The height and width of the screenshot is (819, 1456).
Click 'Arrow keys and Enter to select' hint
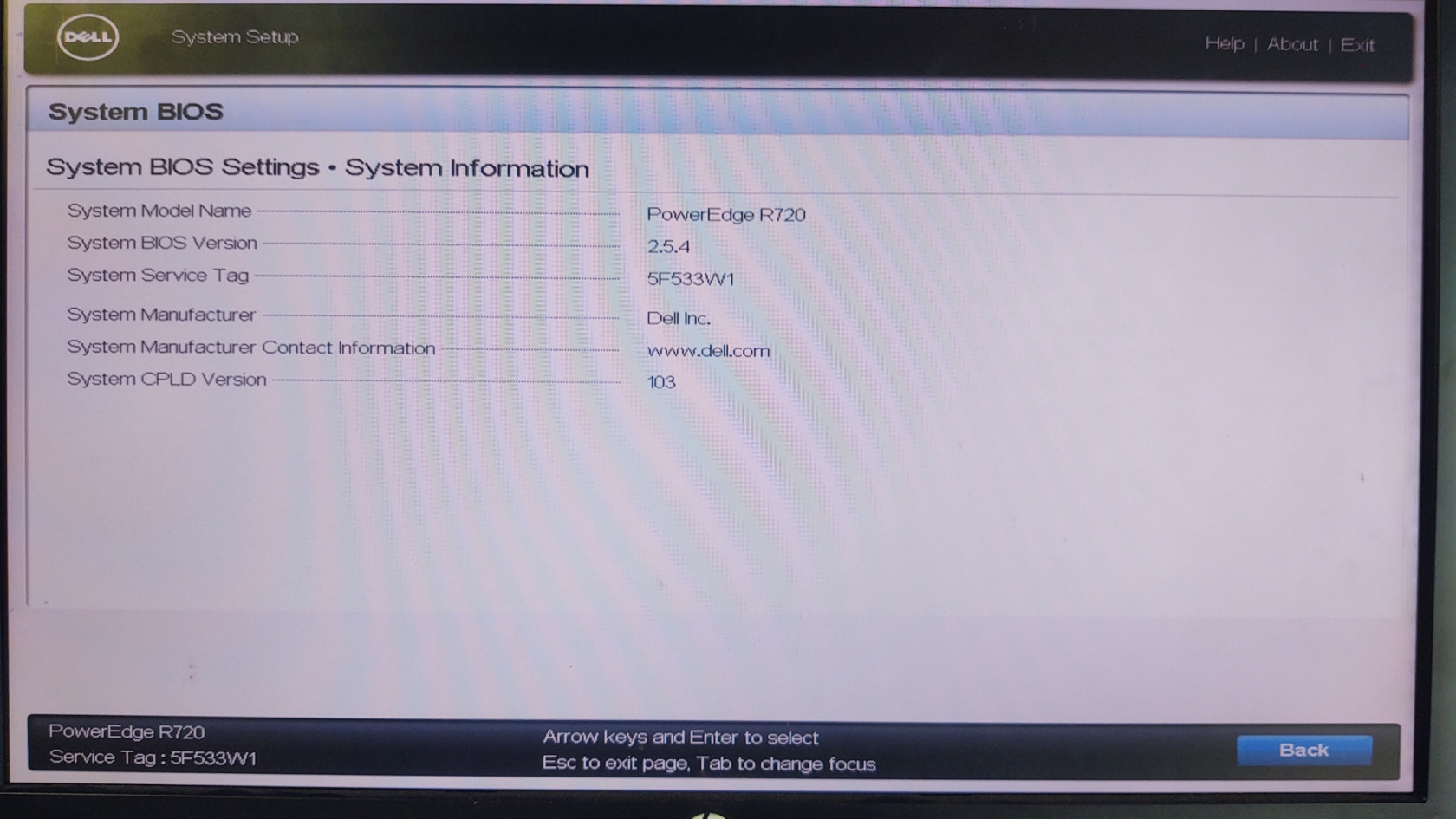[680, 738]
